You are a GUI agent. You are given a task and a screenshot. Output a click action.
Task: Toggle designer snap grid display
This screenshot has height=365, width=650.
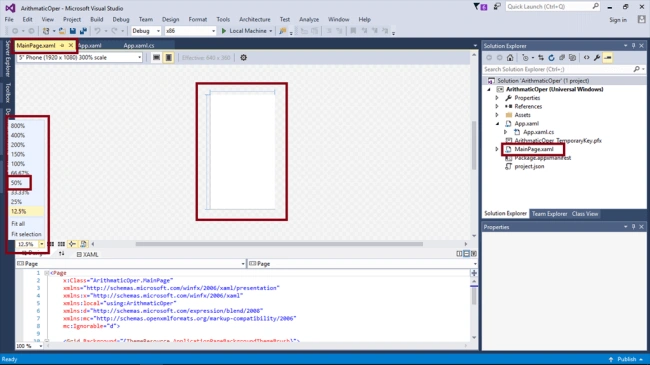tap(51, 244)
